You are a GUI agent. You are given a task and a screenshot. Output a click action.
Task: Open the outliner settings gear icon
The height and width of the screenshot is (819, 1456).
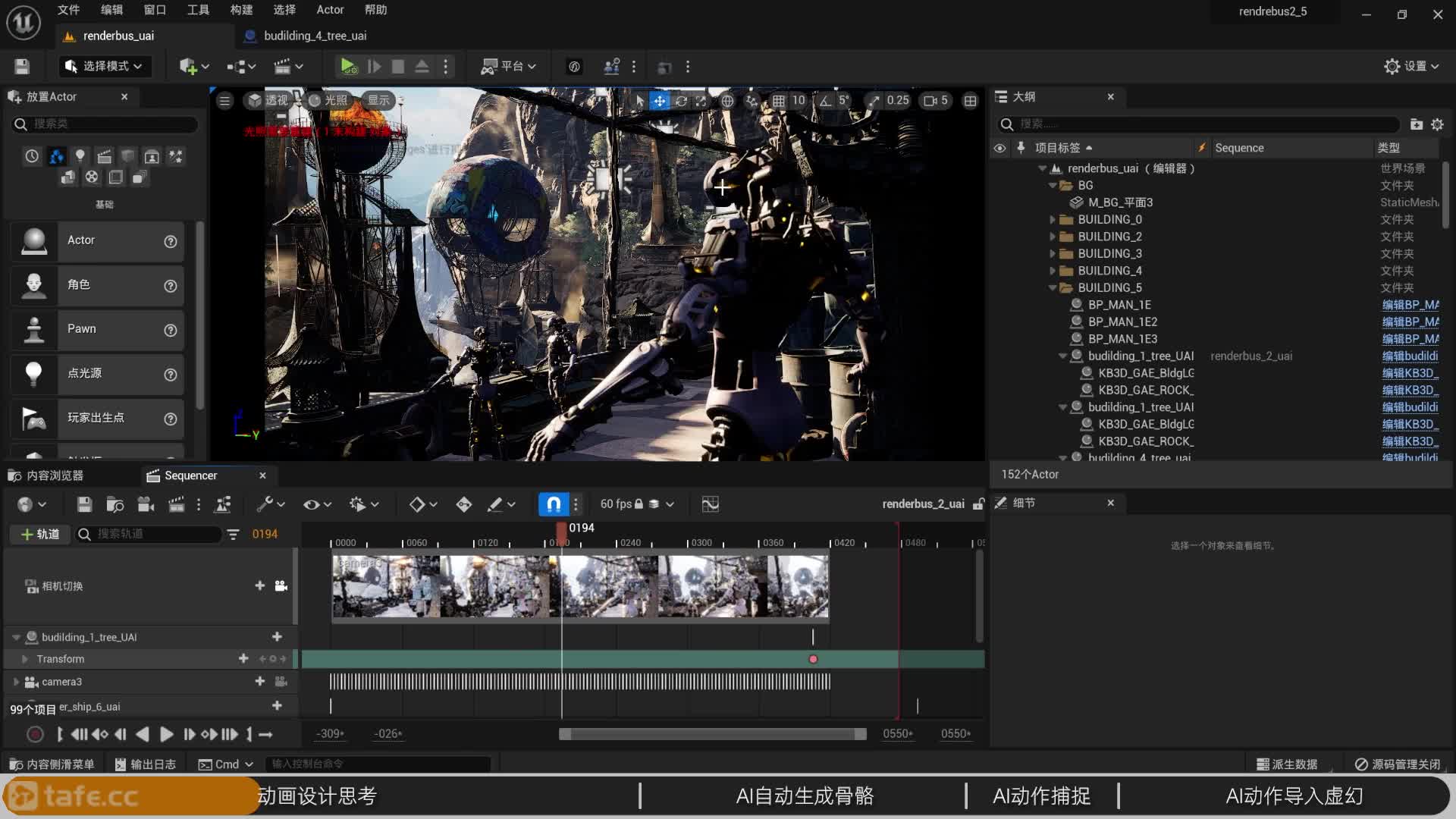pyautogui.click(x=1437, y=124)
